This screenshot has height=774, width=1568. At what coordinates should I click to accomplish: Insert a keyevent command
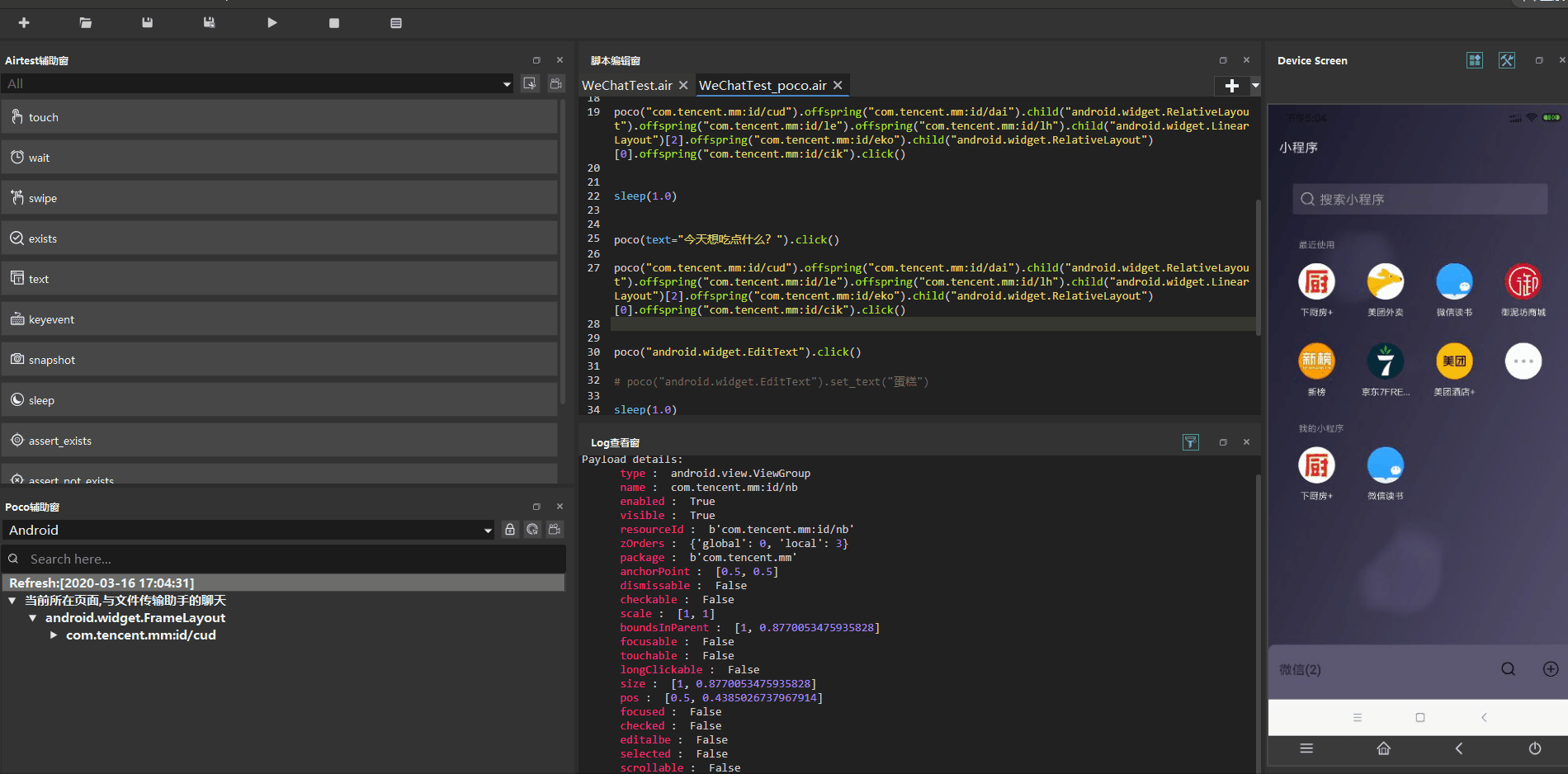coord(279,319)
